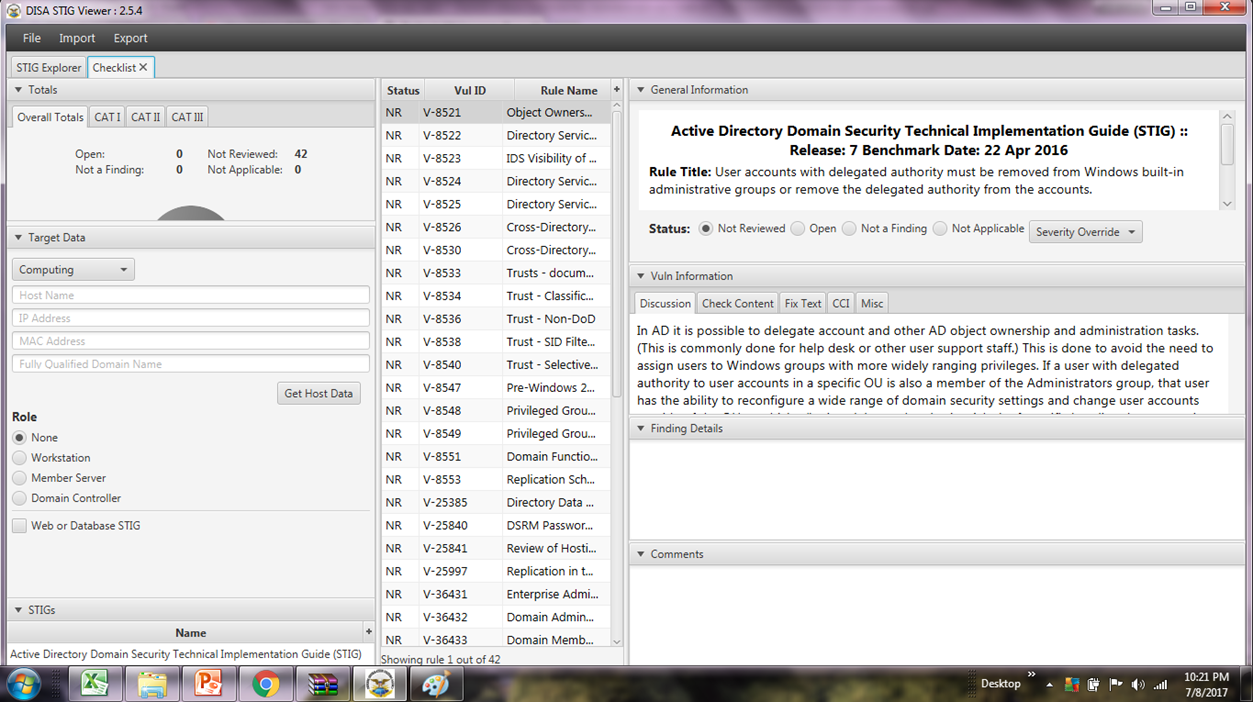The image size is (1253, 702).
Task: Collapse the Finding Details section
Action: (x=642, y=428)
